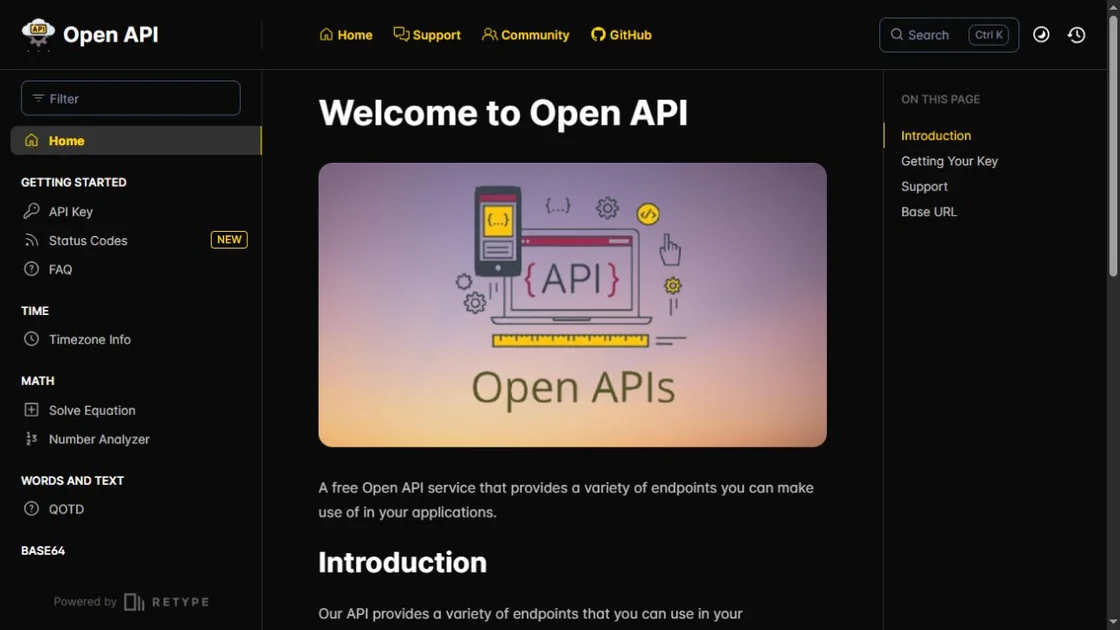1120x630 pixels.
Task: Click the Welcome to Open API heading
Action: click(503, 113)
